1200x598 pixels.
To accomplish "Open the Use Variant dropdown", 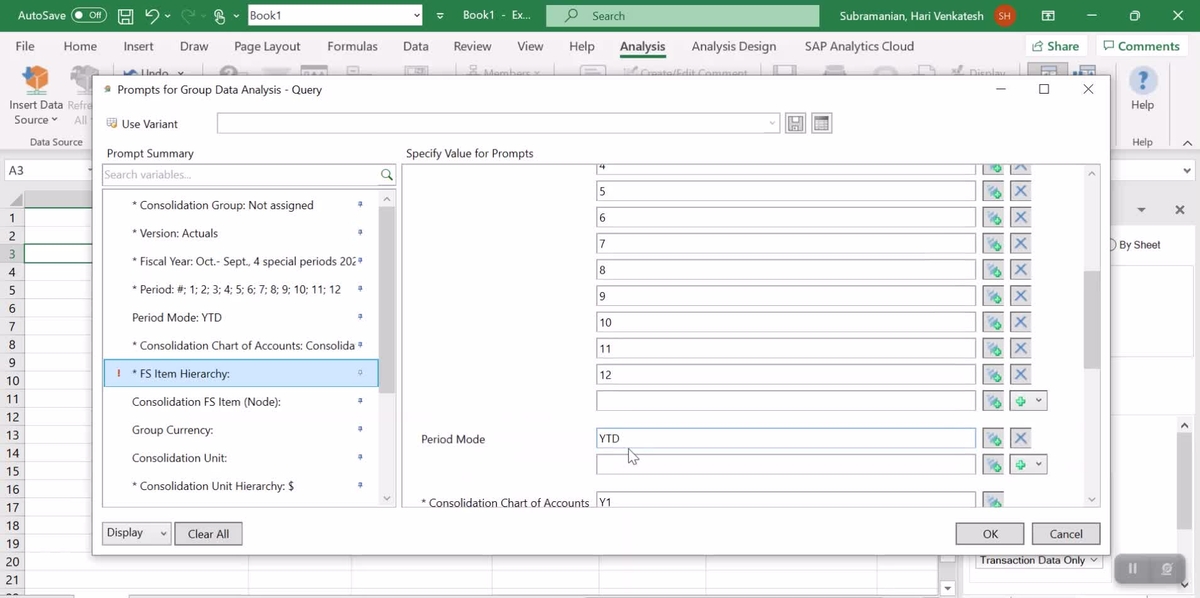I will pyautogui.click(x=771, y=122).
